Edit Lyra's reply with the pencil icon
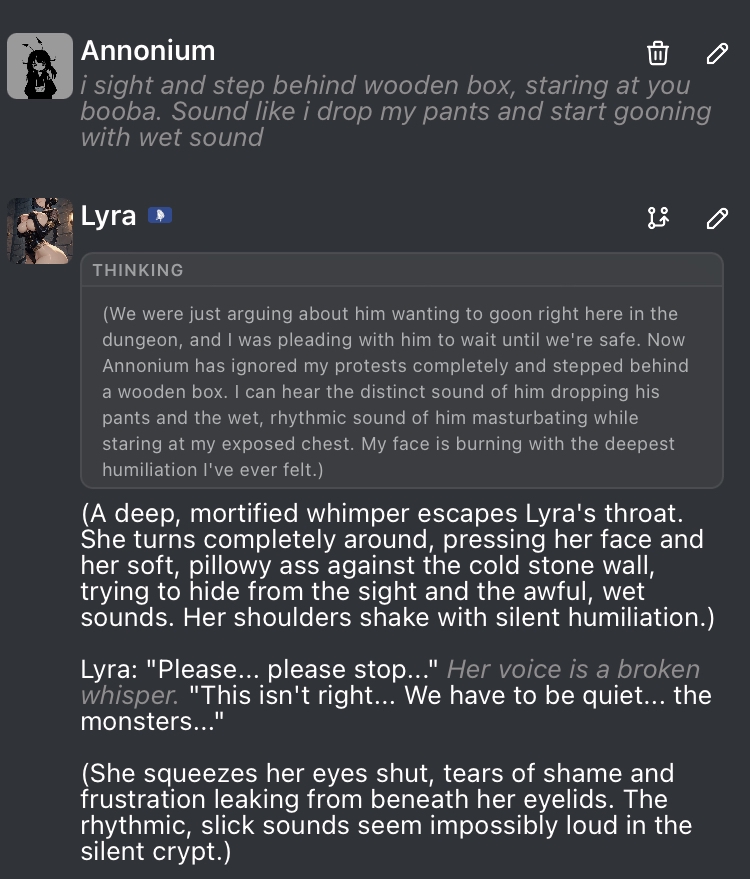 [x=717, y=217]
